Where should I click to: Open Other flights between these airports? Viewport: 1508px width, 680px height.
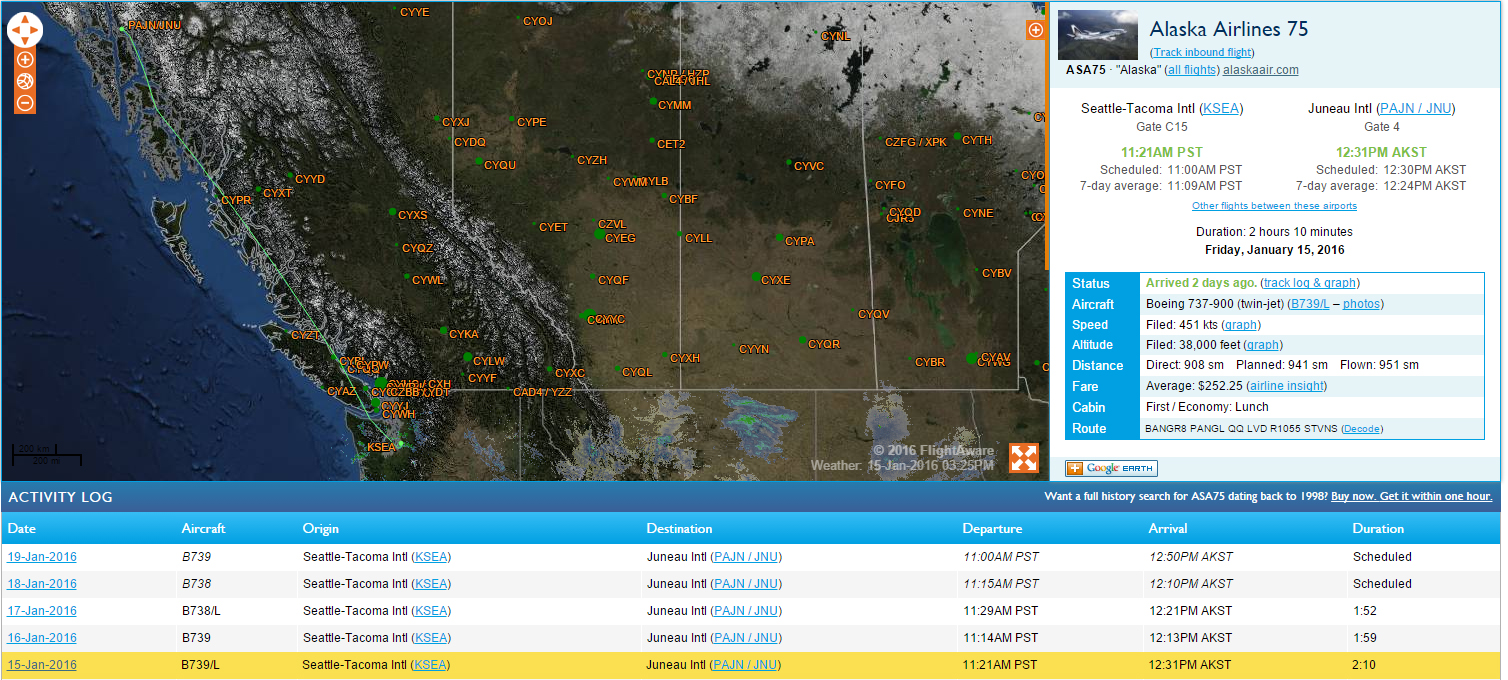[x=1274, y=206]
